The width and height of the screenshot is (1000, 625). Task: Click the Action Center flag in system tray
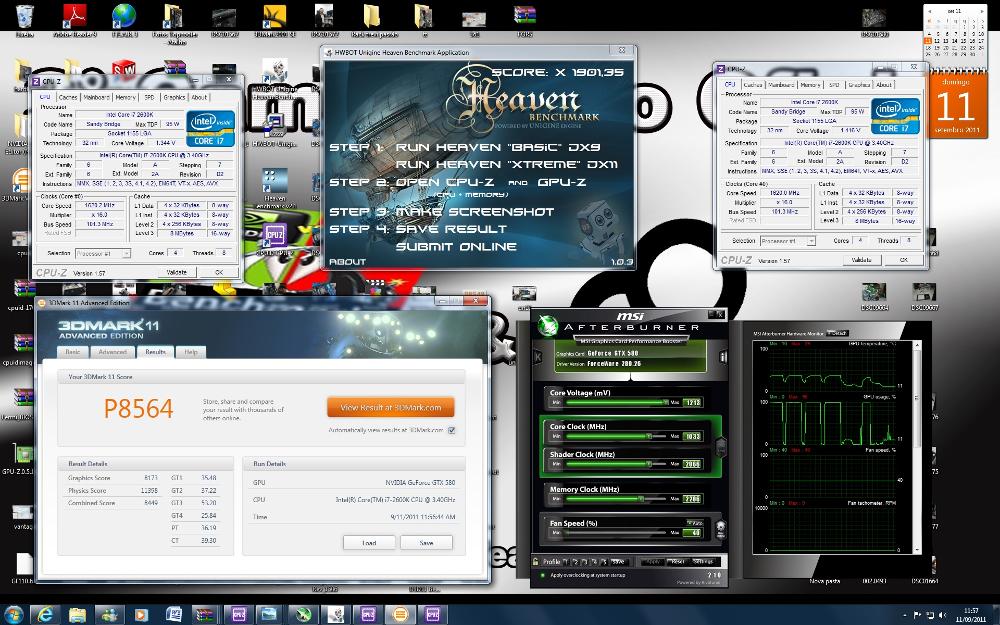(x=918, y=615)
